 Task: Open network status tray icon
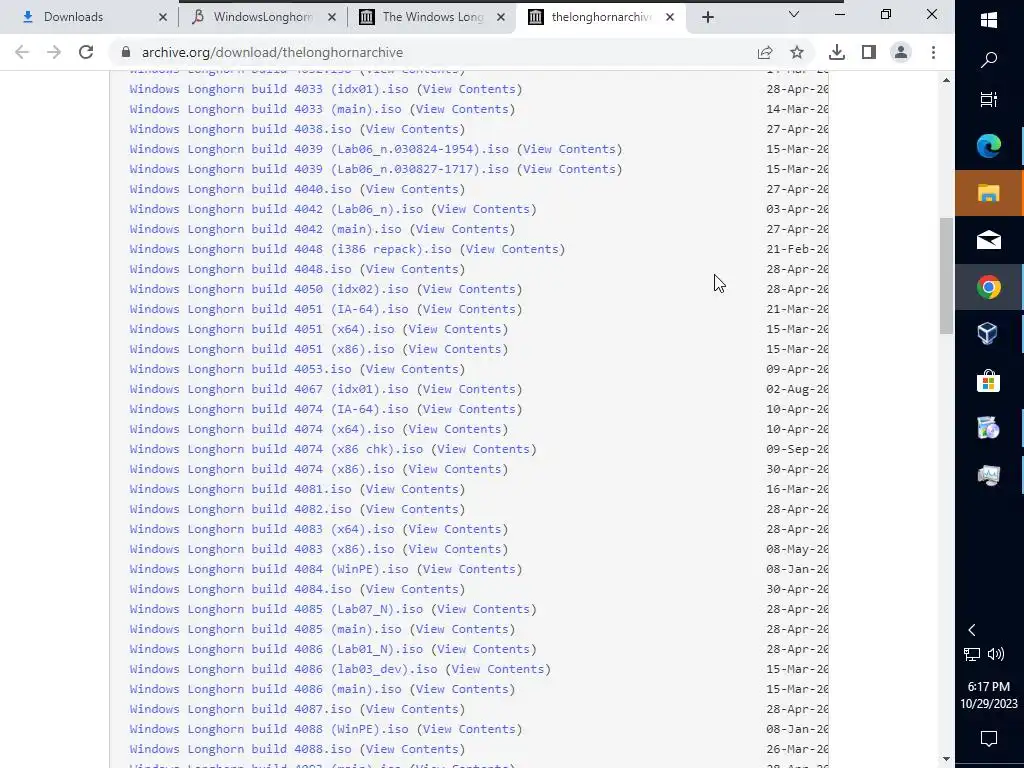click(x=972, y=654)
